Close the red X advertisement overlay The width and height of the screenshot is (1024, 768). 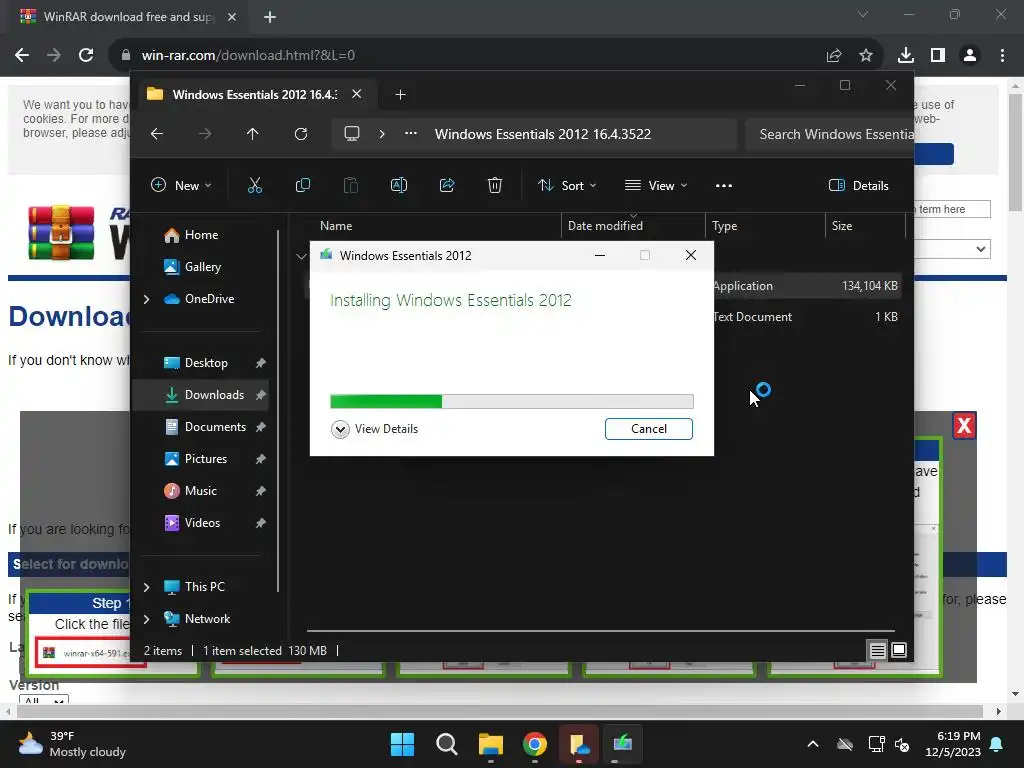click(x=964, y=426)
